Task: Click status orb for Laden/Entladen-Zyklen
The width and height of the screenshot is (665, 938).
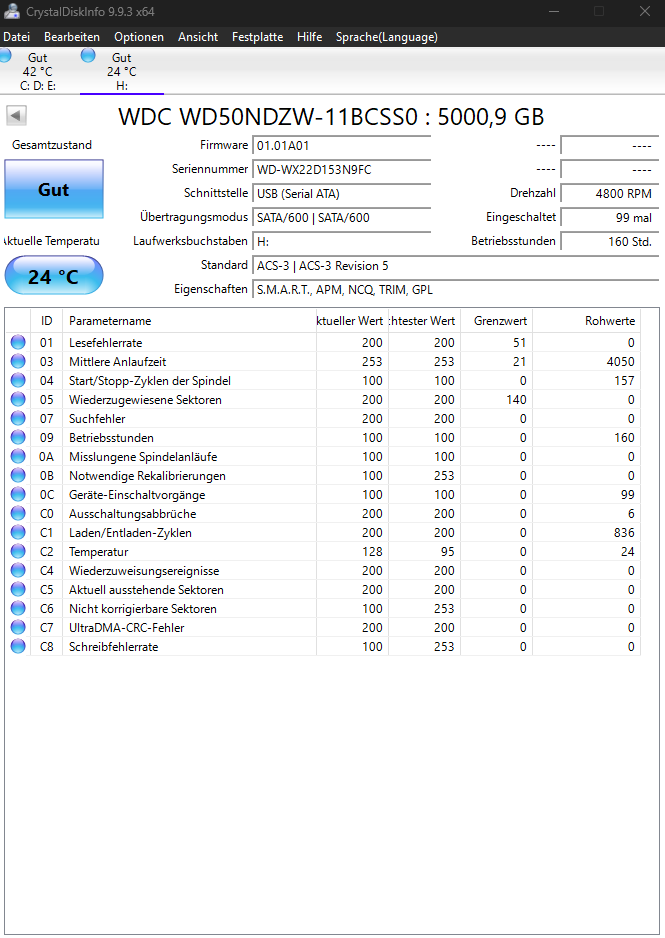Action: pos(19,532)
